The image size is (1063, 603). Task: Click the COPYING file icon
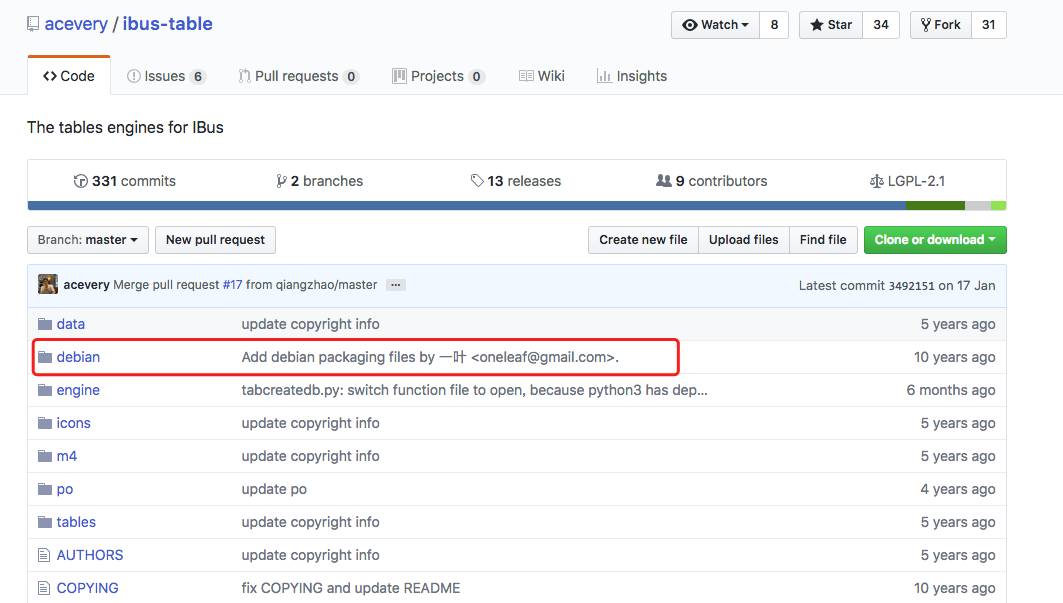point(44,588)
